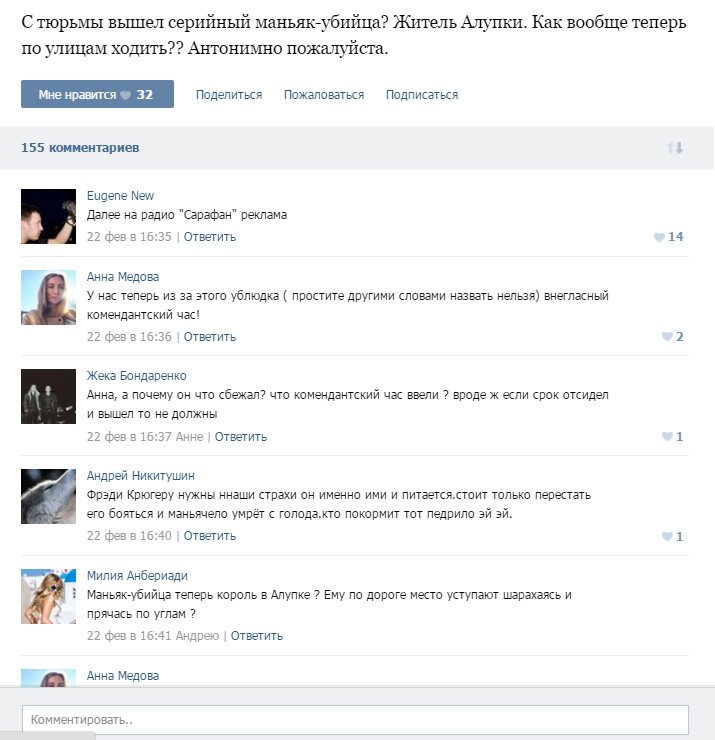Click the post text about Алупки
The height and width of the screenshot is (740, 715).
click(353, 35)
